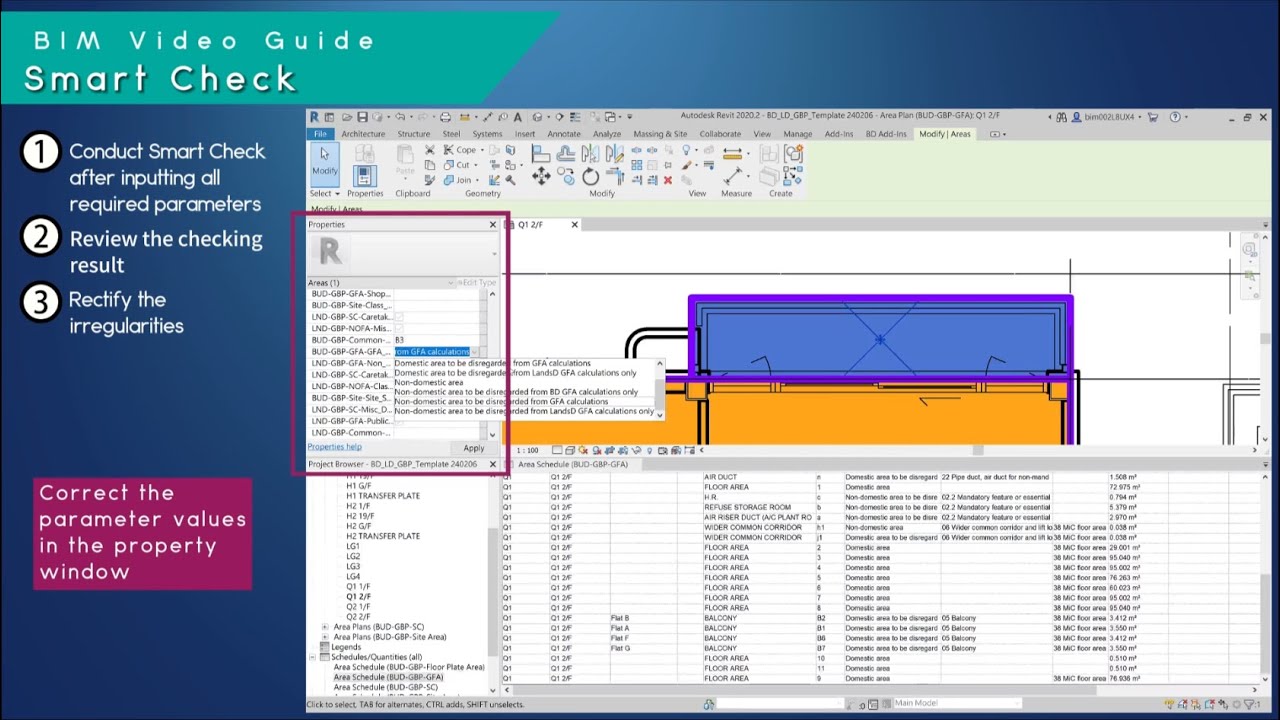
Task: Open the Join dropdown arrow
Action: [477, 180]
